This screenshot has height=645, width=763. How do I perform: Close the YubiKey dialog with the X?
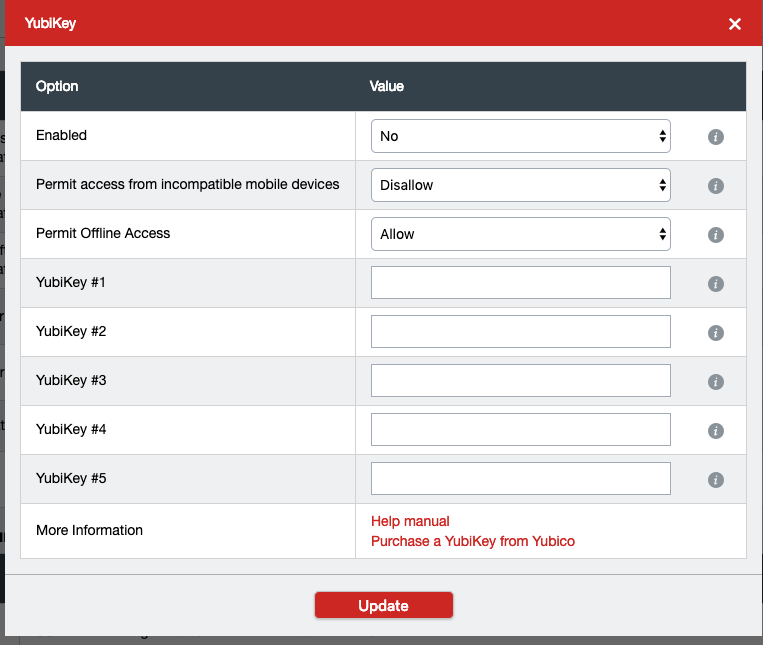click(x=734, y=24)
